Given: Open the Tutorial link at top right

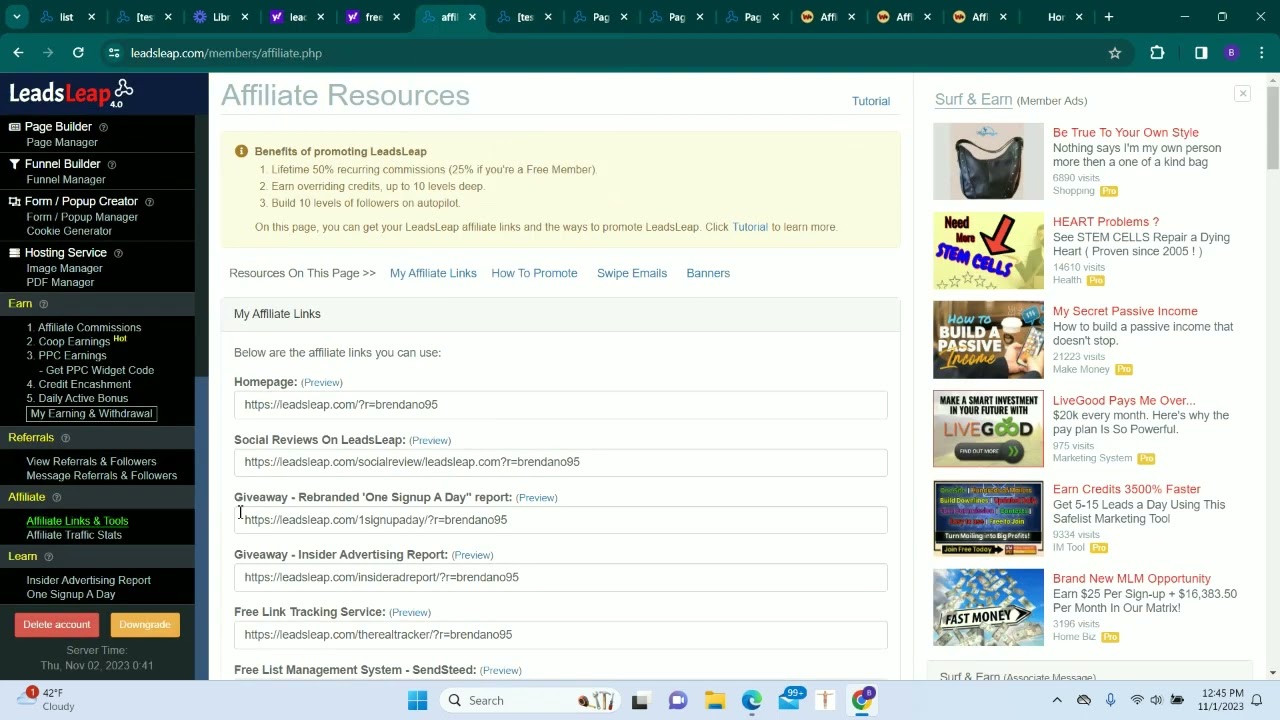Looking at the screenshot, I should click(x=871, y=101).
